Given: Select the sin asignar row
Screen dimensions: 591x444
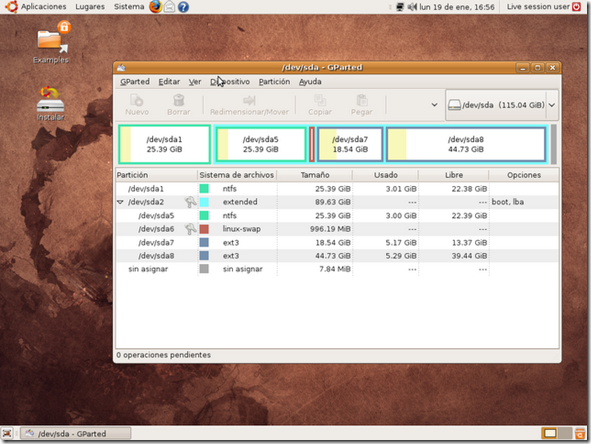Looking at the screenshot, I should [x=337, y=269].
